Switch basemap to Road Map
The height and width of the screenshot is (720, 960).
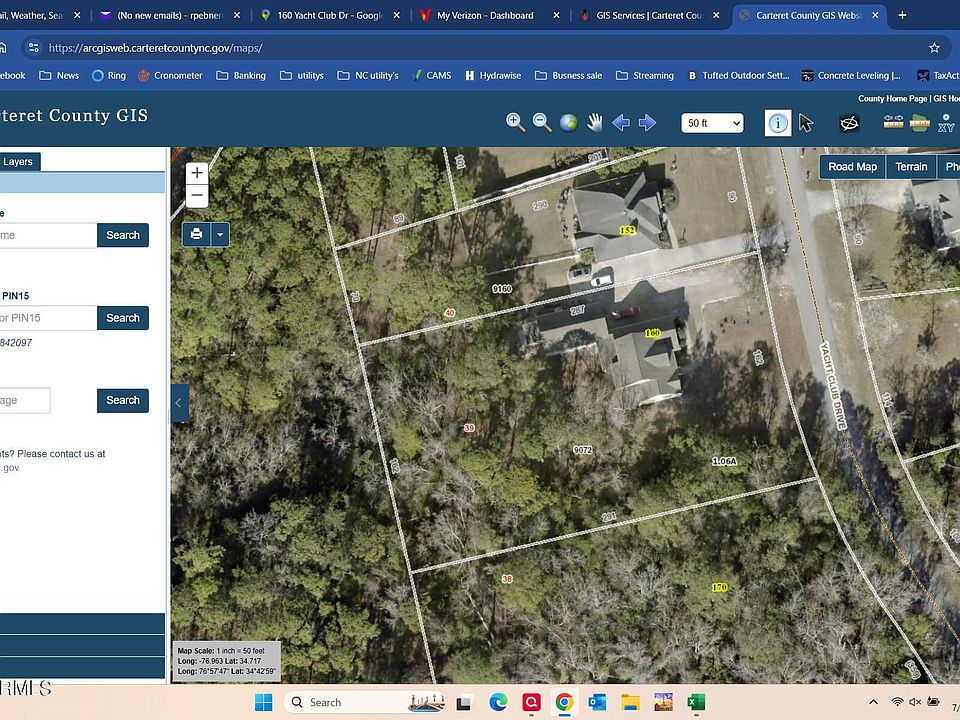[852, 167]
